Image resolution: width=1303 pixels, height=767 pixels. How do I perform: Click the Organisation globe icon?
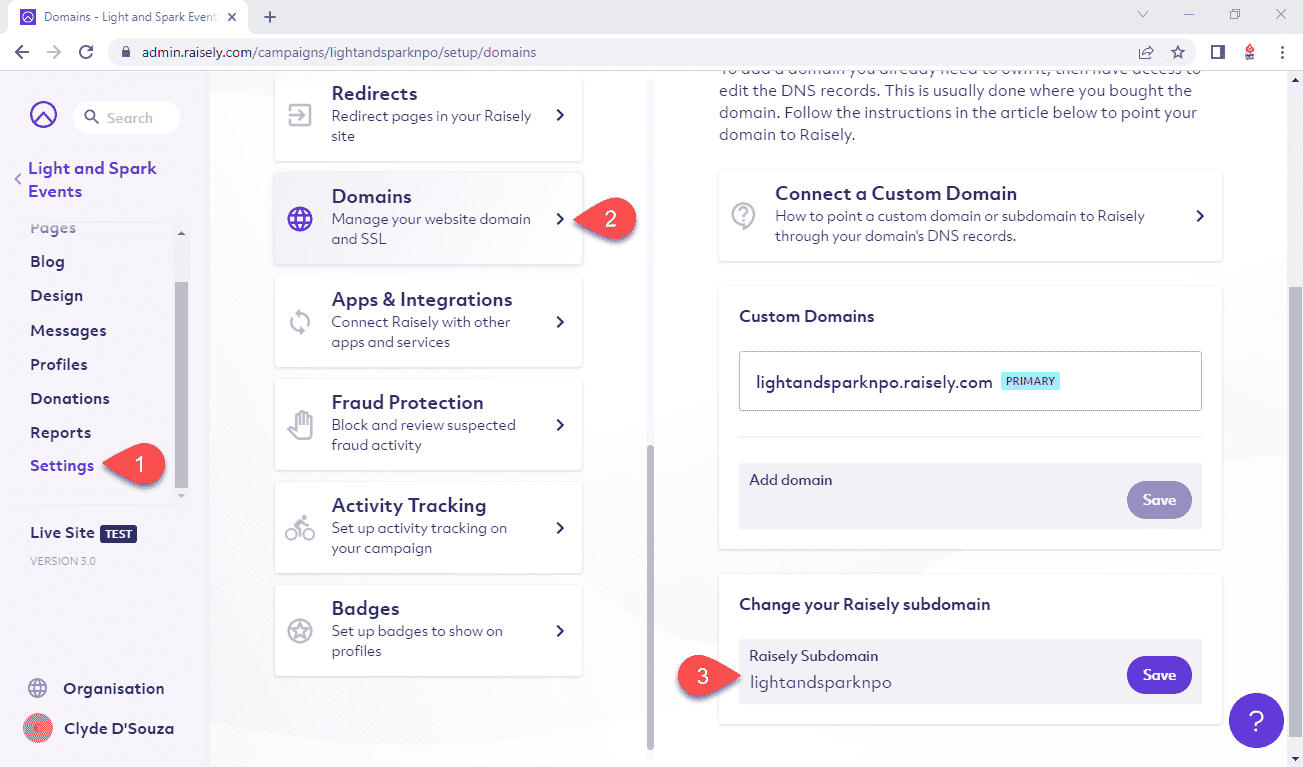(38, 688)
